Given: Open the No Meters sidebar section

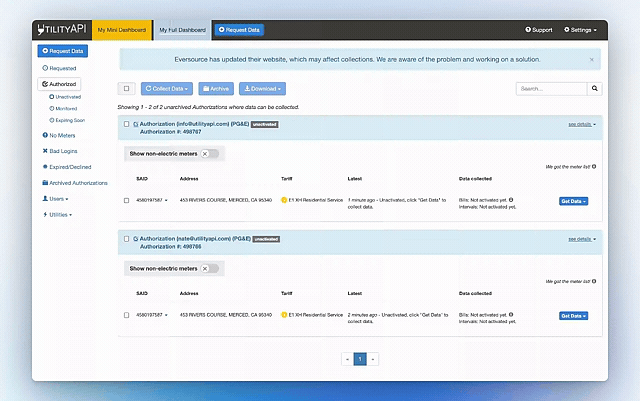Looking at the screenshot, I should point(60,134).
